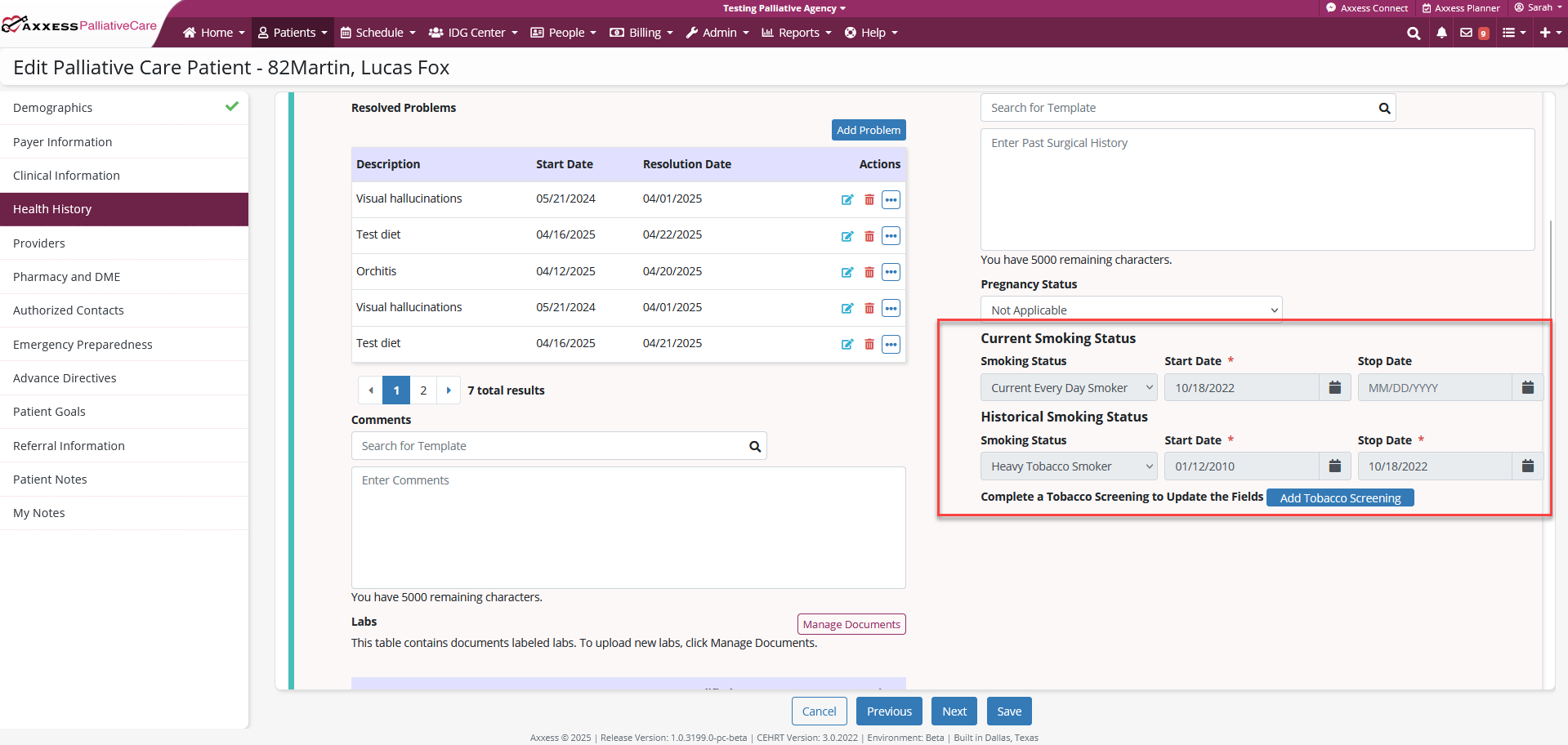Switch to the Advance Directives section
Screen dimensions: 1568x745
65,378
